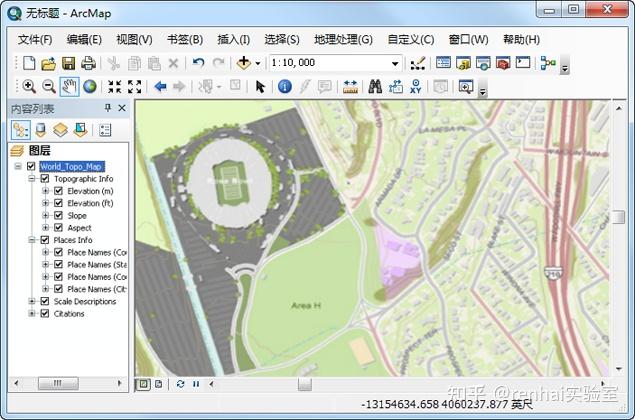
Task: Choose the Select Elements arrow tool
Action: pyautogui.click(x=260, y=86)
